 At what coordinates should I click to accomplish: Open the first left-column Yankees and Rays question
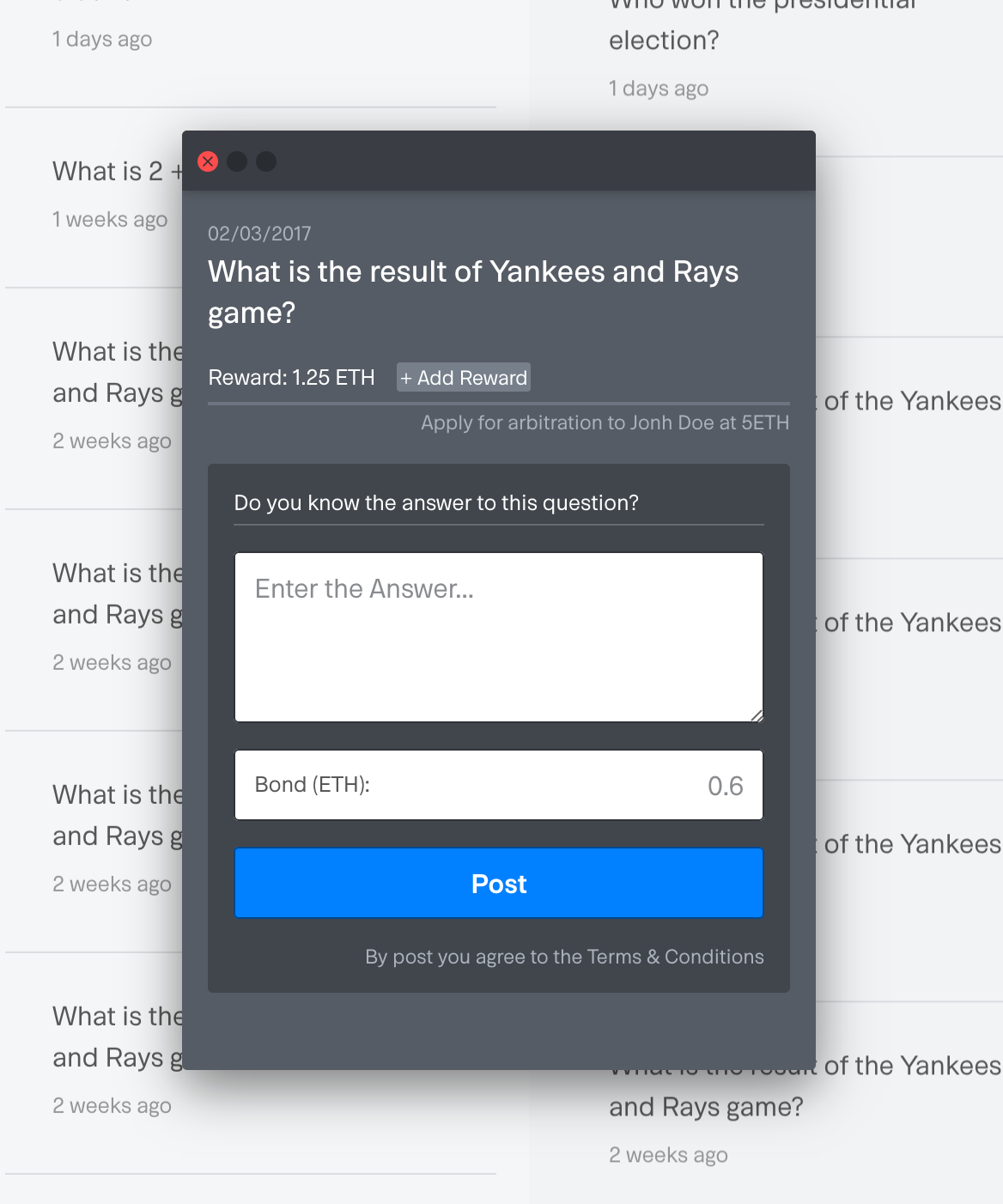[118, 372]
